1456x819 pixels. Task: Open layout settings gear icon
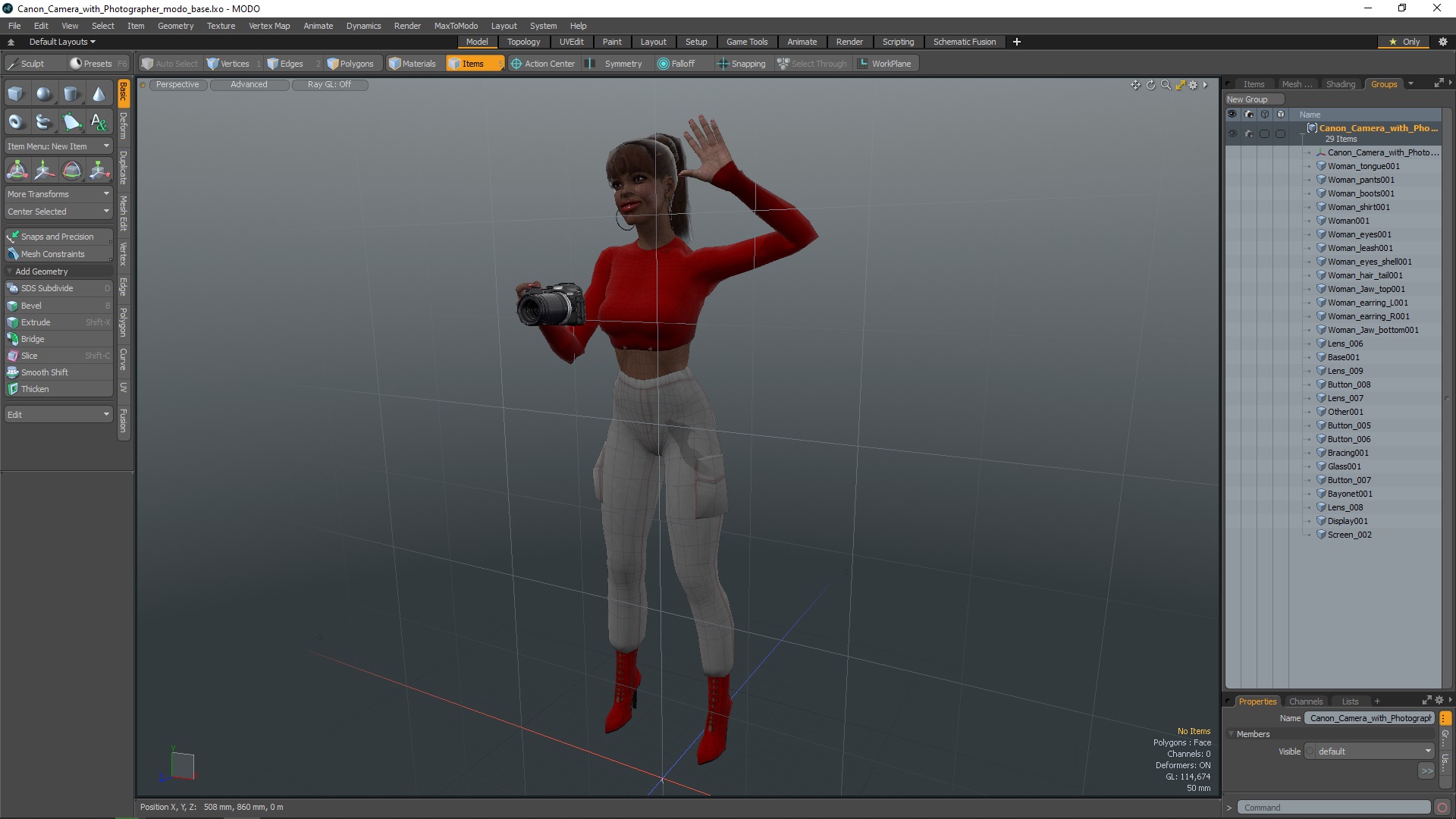tap(1442, 42)
